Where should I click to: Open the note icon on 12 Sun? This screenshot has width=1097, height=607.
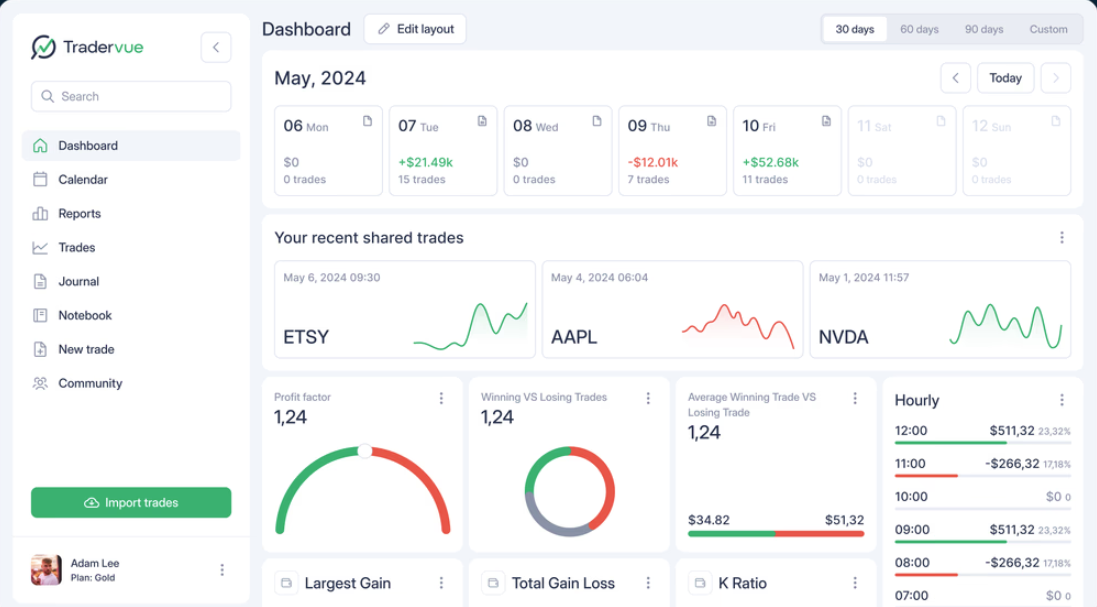pos(1056,122)
